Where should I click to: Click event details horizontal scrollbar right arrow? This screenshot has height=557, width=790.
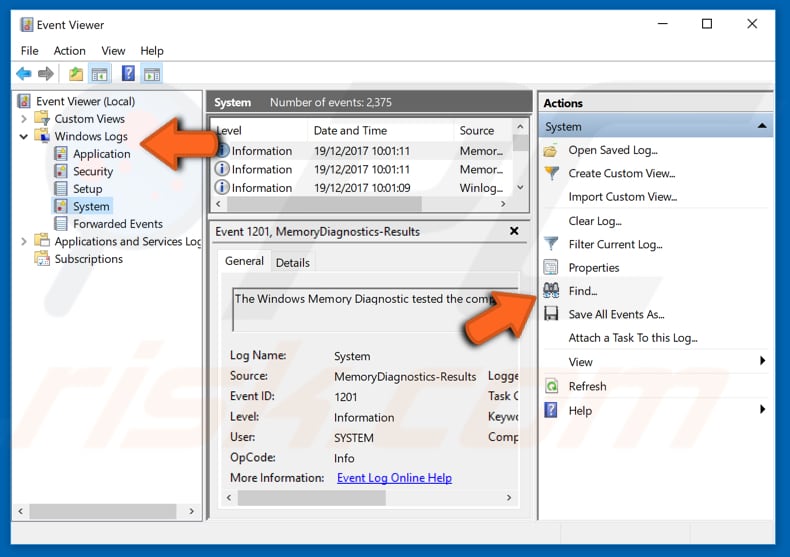coord(509,498)
